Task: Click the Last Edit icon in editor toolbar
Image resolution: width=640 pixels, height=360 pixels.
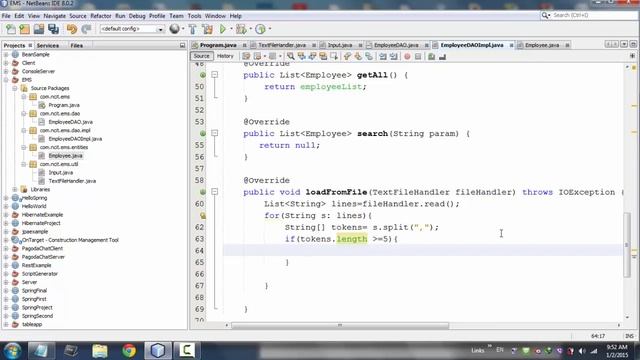Action: coord(246,56)
